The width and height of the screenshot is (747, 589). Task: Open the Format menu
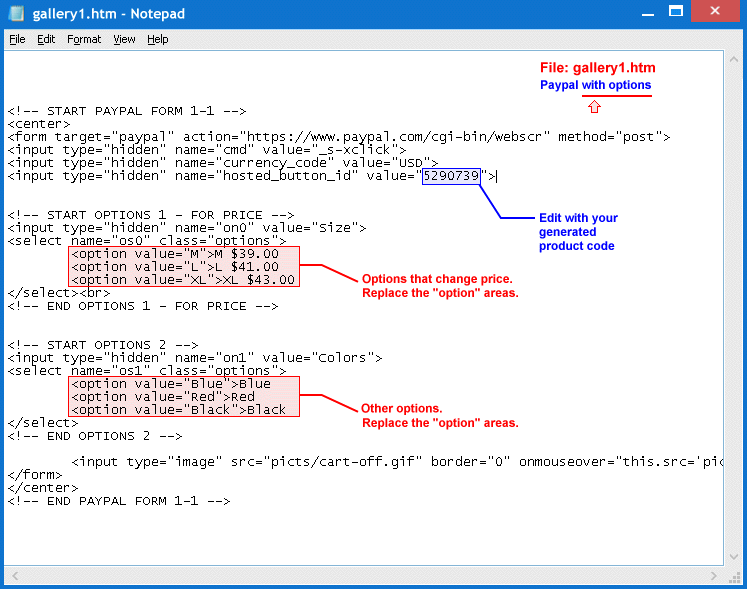84,40
